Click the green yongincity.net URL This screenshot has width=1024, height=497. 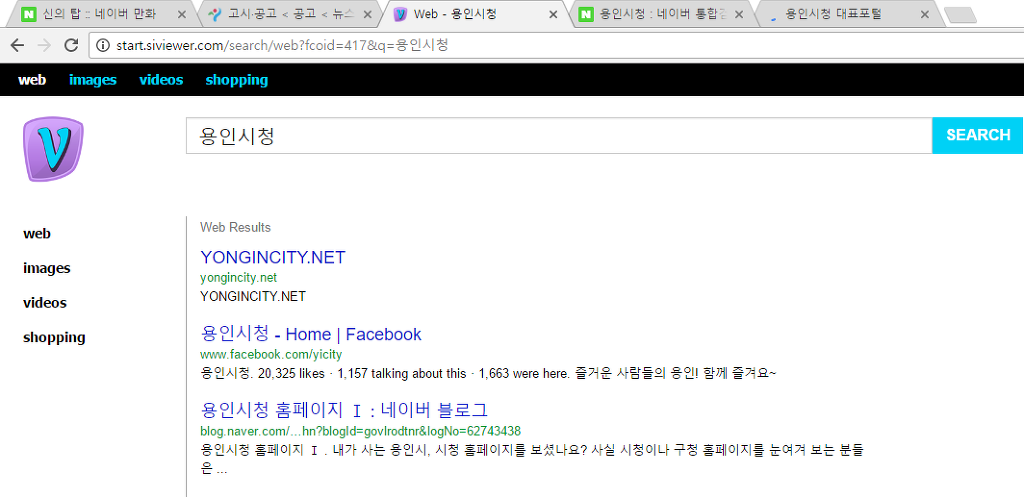coord(238,278)
